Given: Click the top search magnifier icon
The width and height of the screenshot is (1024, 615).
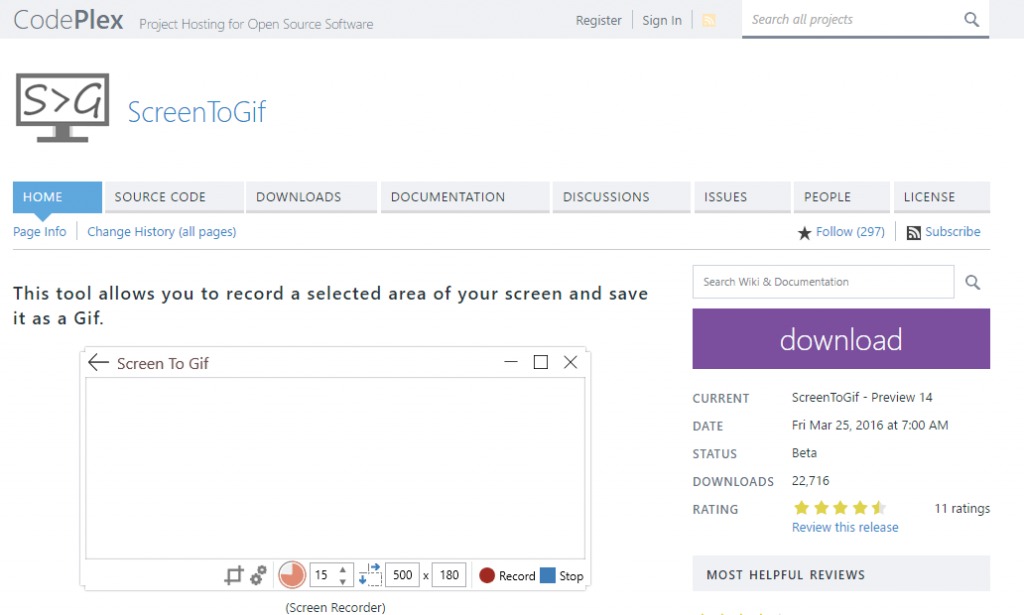Looking at the screenshot, I should [972, 20].
